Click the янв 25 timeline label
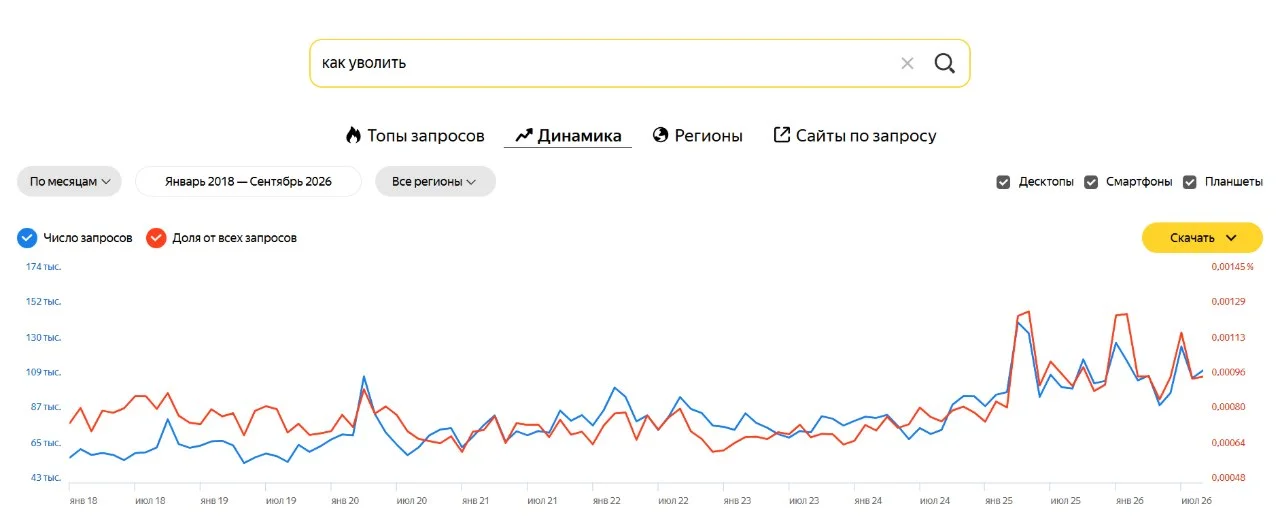1280x523 pixels. pyautogui.click(x=1001, y=500)
